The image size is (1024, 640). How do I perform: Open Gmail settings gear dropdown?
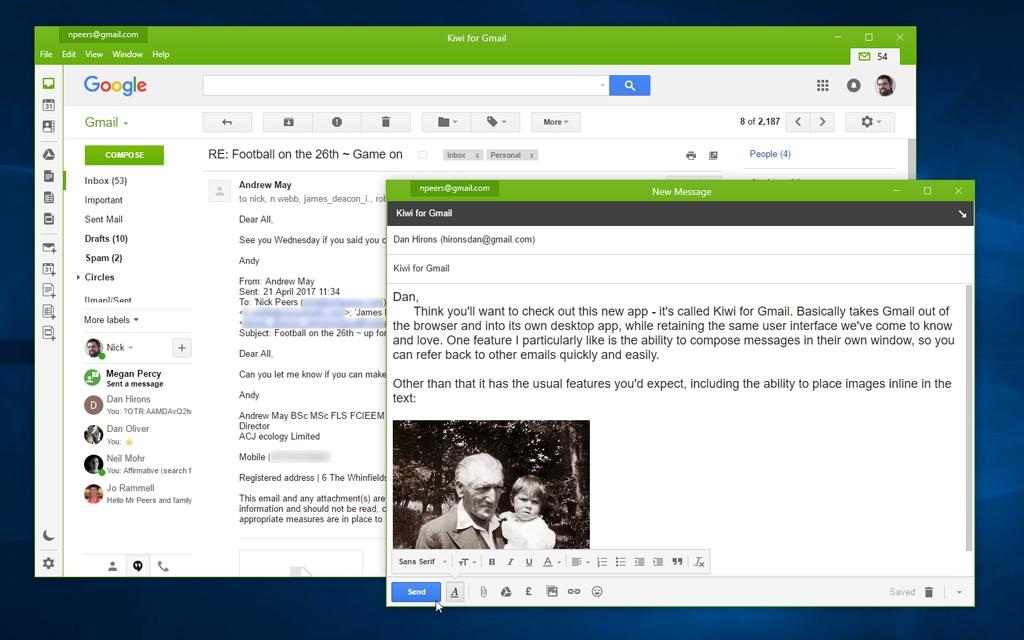(x=870, y=122)
